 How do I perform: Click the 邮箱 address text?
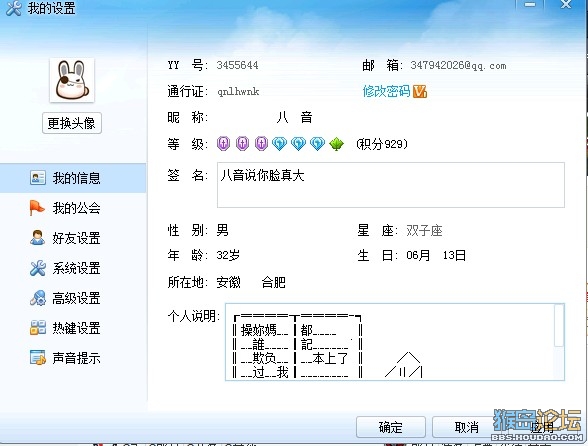pyautogui.click(x=458, y=65)
